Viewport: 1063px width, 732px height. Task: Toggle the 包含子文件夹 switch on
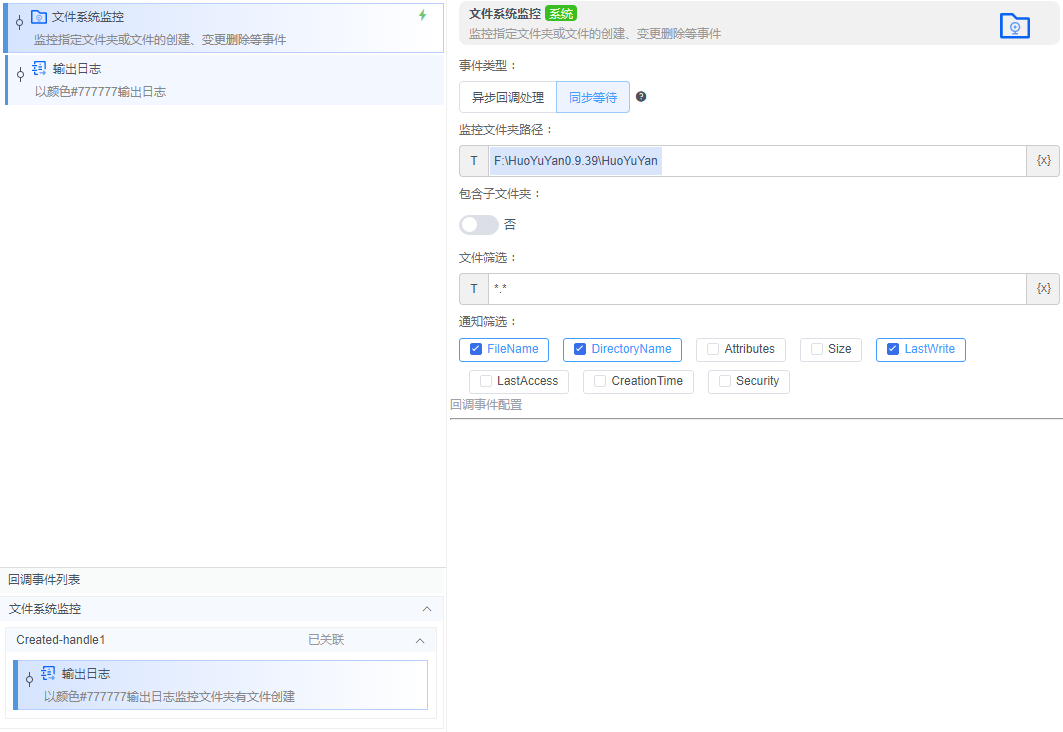(x=478, y=224)
